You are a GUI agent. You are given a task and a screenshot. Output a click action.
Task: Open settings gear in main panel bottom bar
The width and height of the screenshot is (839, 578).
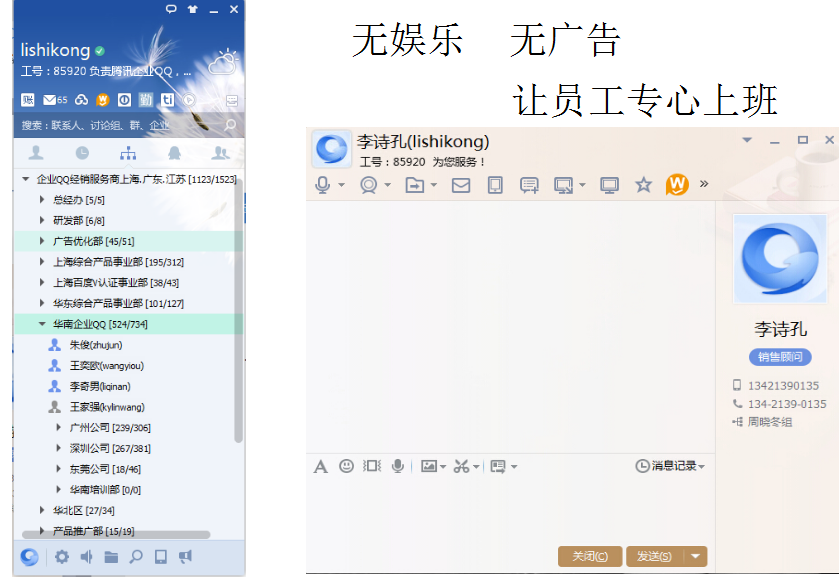(62, 557)
